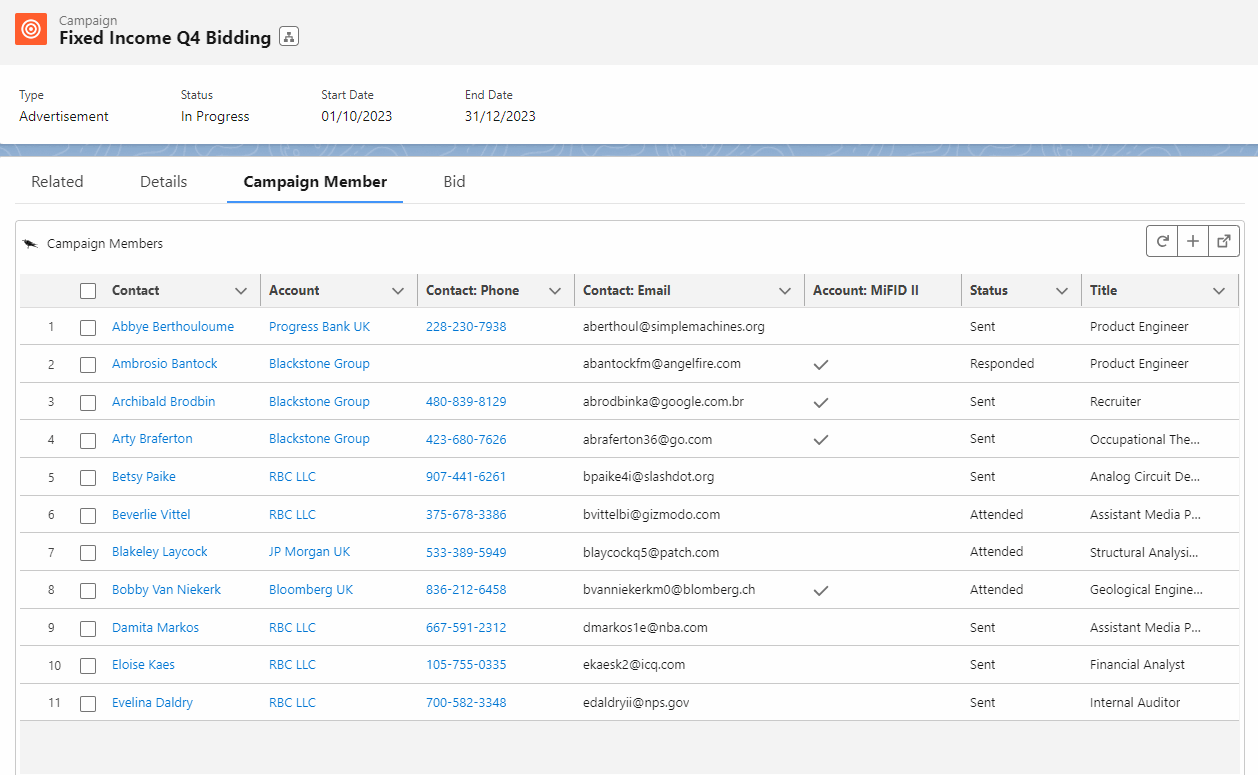Click the Recruiter title cell

1115,401
